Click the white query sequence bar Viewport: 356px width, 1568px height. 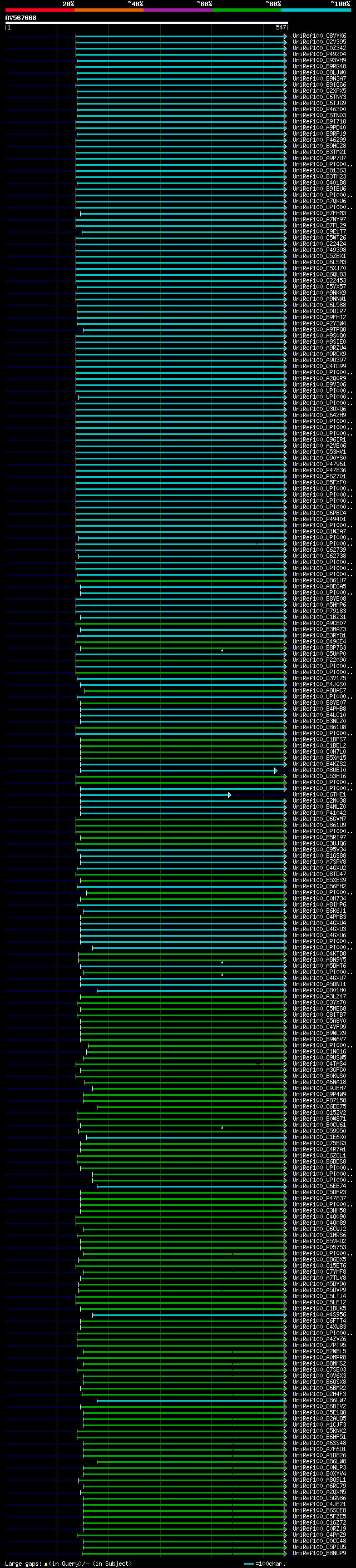point(147,22)
